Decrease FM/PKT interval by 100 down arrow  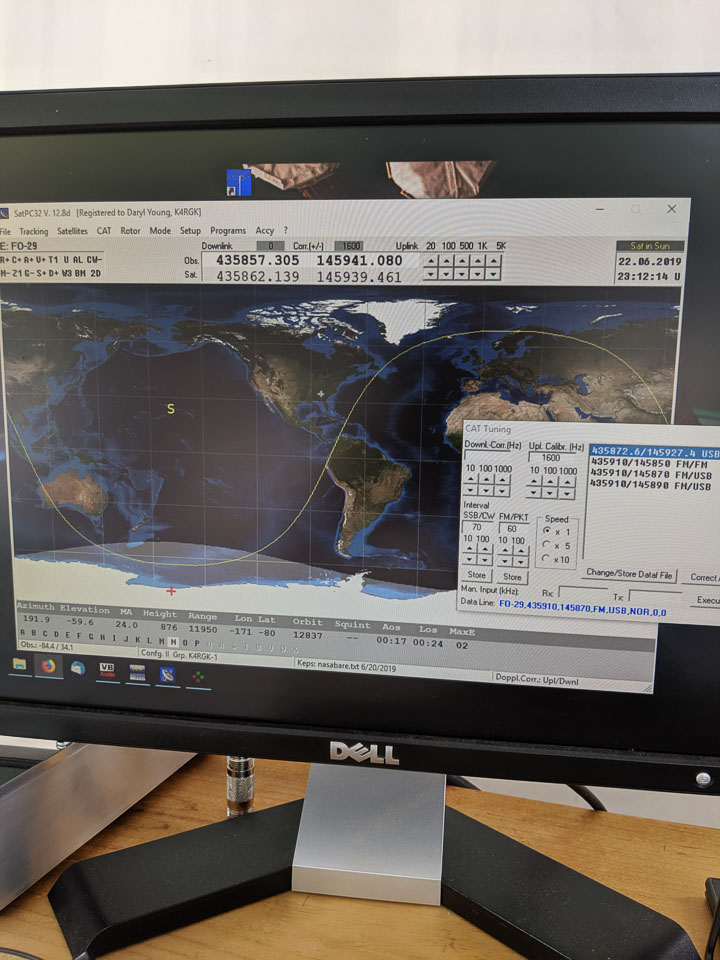coord(520,562)
